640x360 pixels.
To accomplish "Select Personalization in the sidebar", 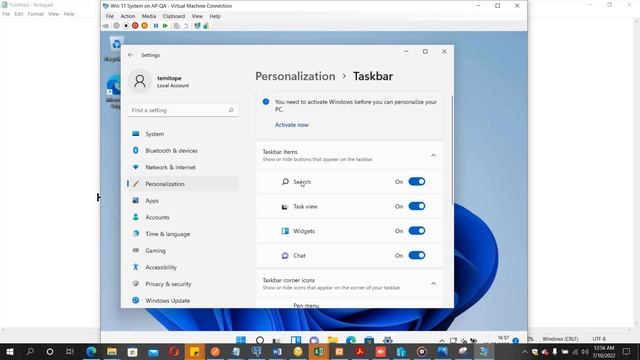I will point(183,184).
